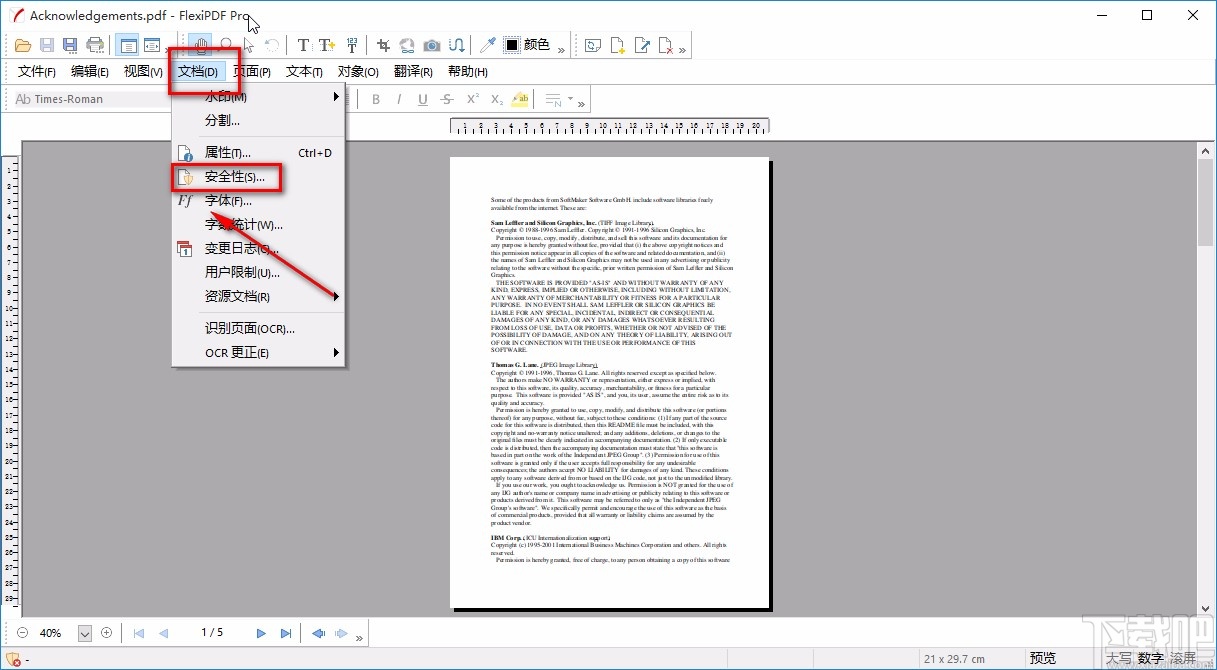The height and width of the screenshot is (670, 1217).
Task: Open the zoom percentage dropdown
Action: (x=85, y=633)
